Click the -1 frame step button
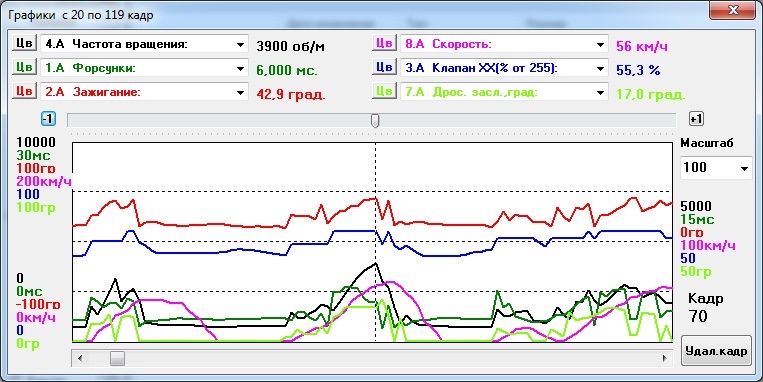The width and height of the screenshot is (763, 382). point(48,119)
